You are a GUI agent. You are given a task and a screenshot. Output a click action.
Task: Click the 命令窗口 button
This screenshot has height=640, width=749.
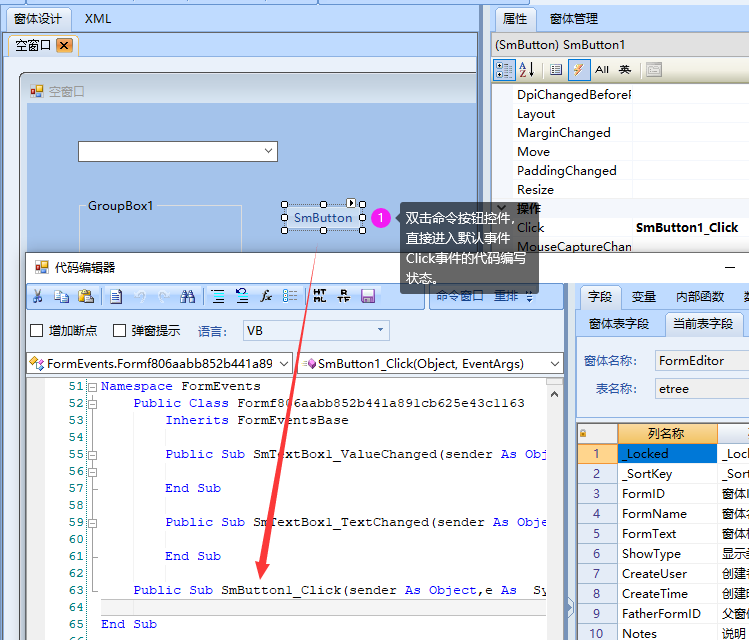point(460,296)
